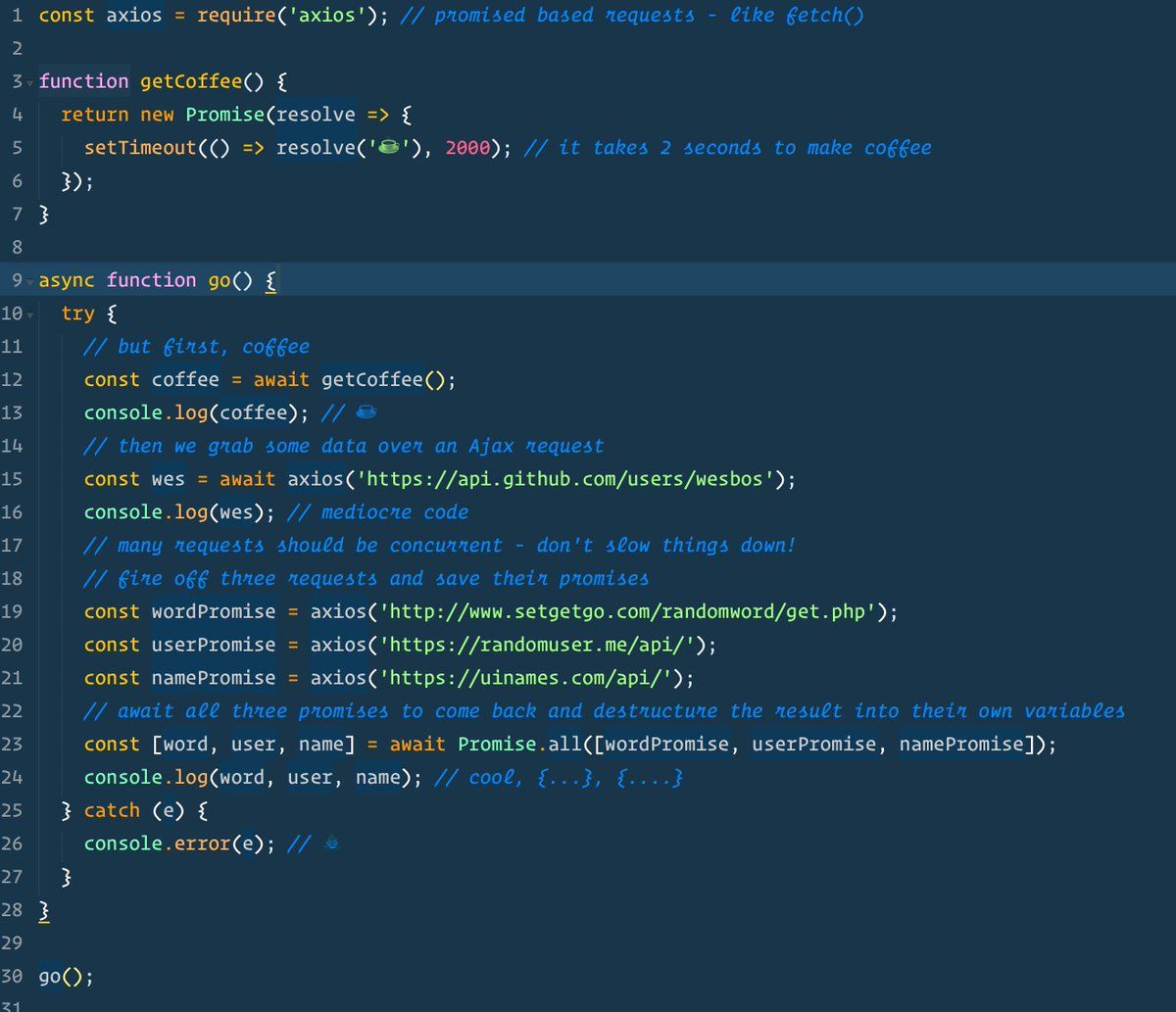Collapse the getCoffee function fold arrow

pyautogui.click(x=30, y=82)
